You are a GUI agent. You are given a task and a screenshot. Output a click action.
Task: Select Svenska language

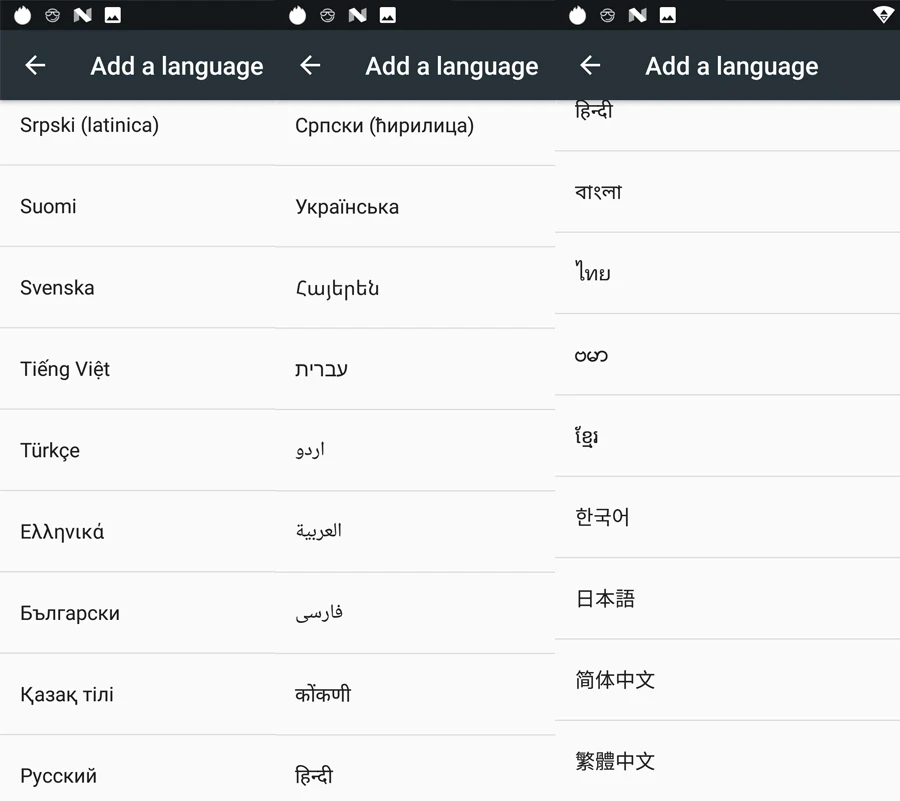point(138,288)
